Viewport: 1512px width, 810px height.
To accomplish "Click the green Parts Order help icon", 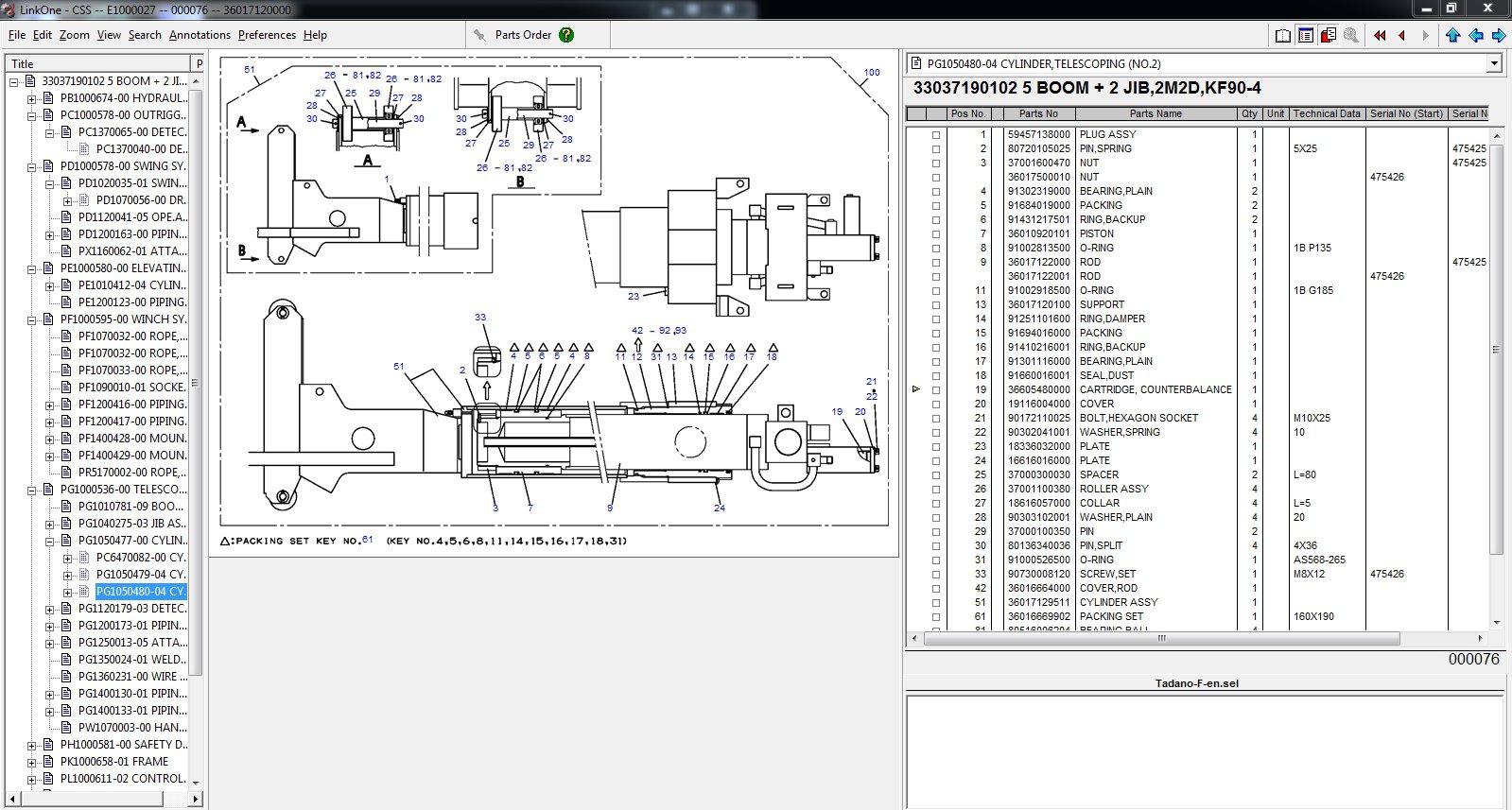I will coord(566,35).
